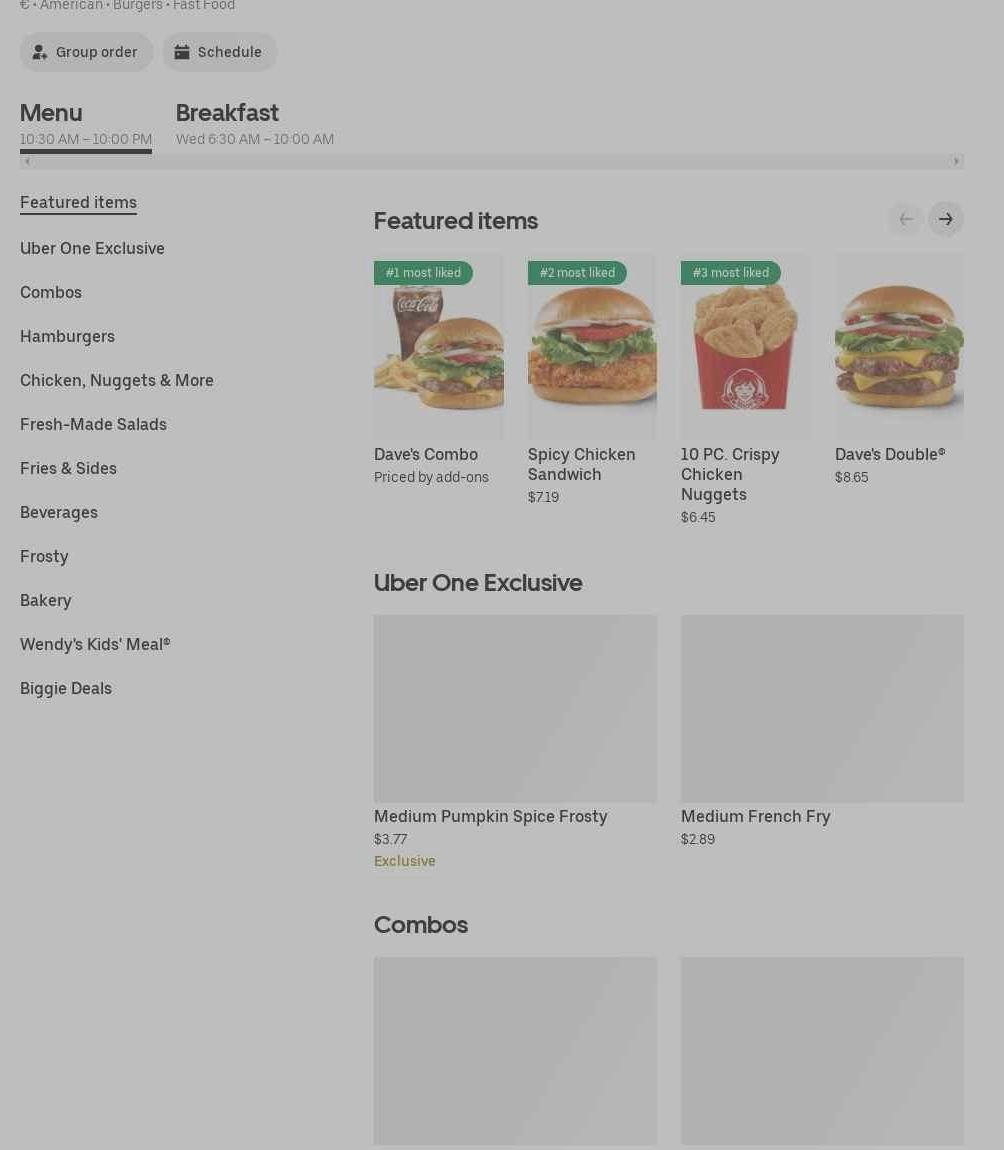This screenshot has width=1004, height=1150.
Task: Open the Medium French Fry item
Action: tap(822, 731)
